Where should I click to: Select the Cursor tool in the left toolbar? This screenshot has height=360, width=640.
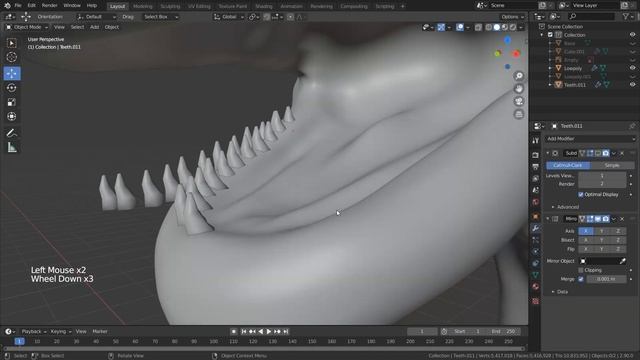[12, 57]
